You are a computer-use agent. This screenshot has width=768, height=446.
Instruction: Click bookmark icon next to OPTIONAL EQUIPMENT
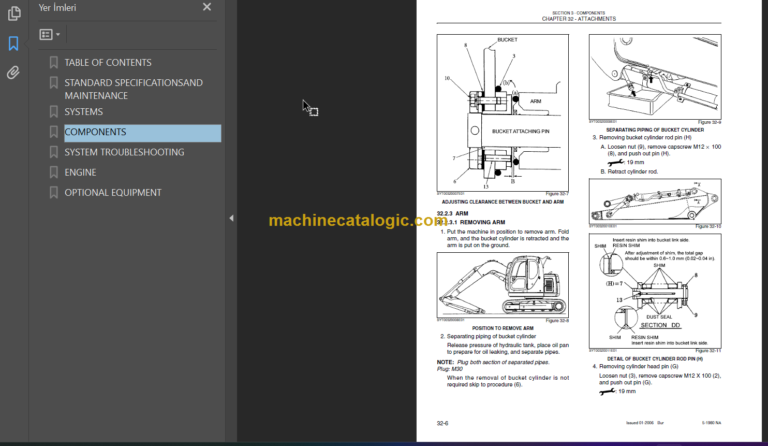click(53, 192)
